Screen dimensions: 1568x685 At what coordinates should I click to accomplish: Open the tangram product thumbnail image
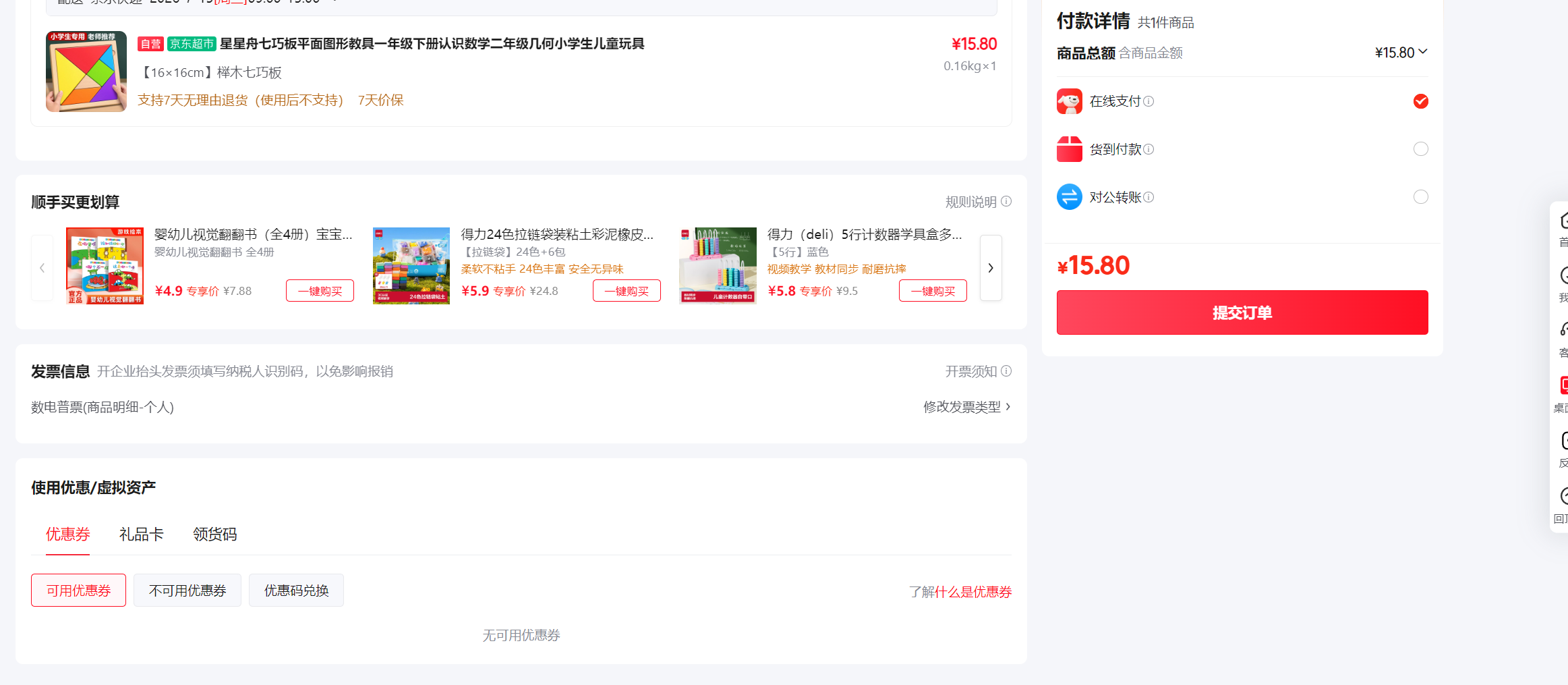tap(86, 72)
